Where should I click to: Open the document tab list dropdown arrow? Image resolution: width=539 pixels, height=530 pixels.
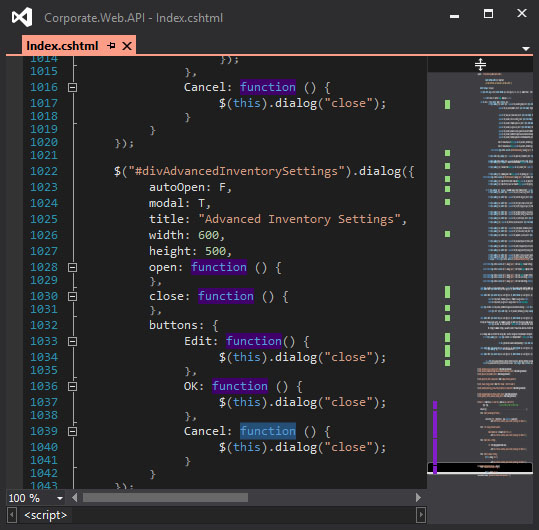(x=526, y=49)
